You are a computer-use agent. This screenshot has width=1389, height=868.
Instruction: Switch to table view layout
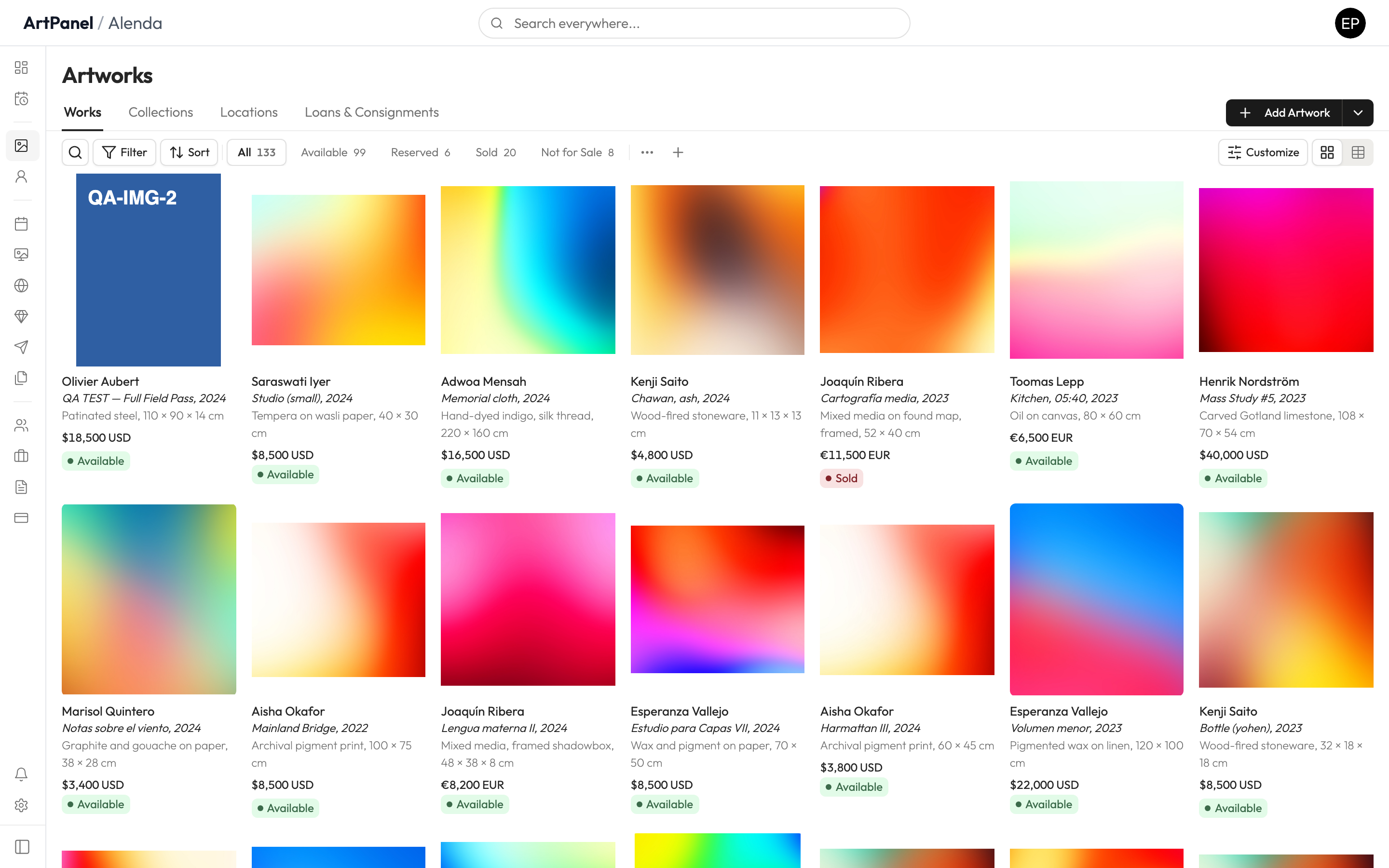[x=1358, y=152]
